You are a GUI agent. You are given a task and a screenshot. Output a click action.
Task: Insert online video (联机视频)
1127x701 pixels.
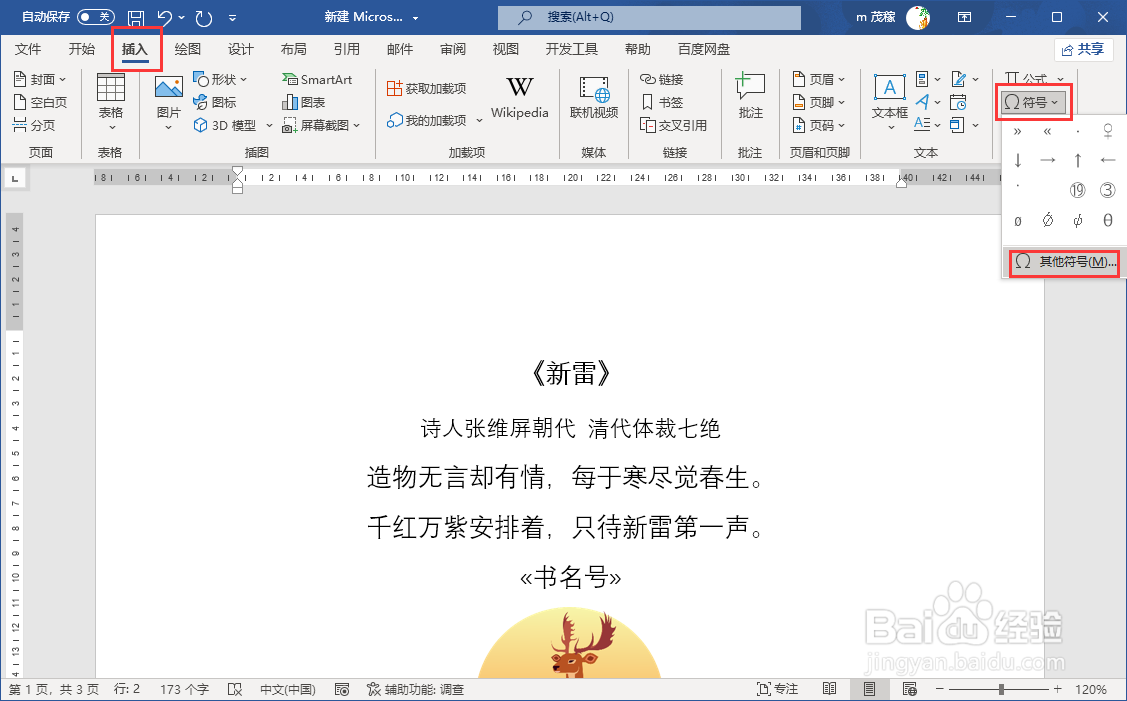pos(594,97)
